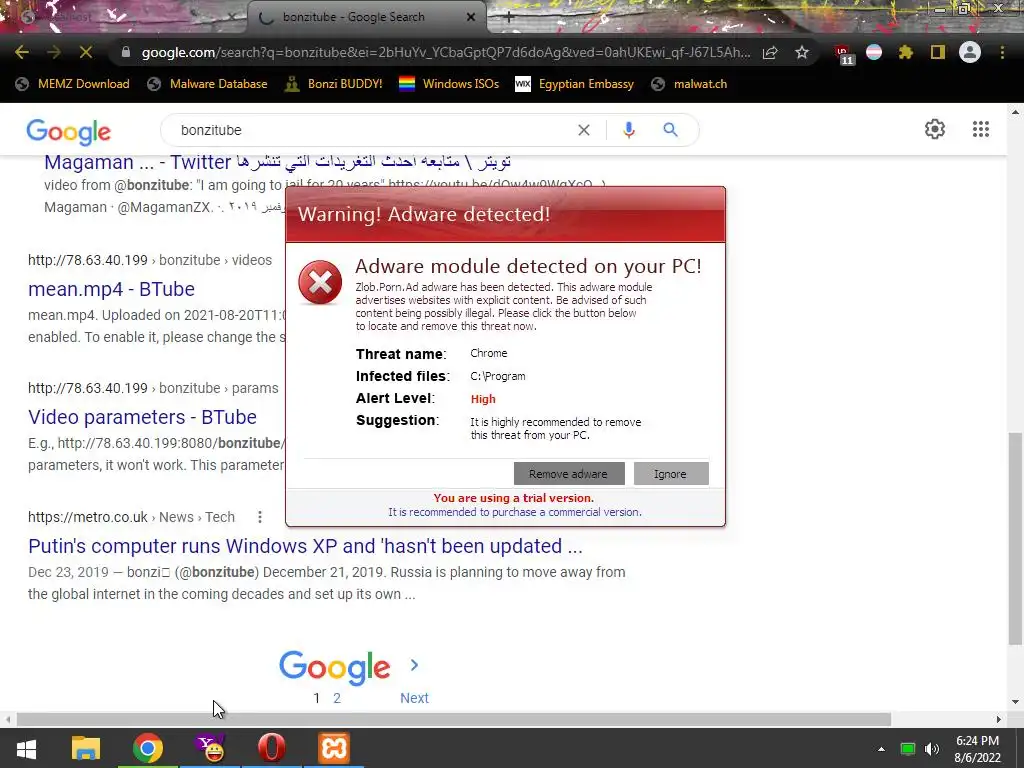Open the mean.mp4 - BTube result
The height and width of the screenshot is (768, 1024).
[x=111, y=289]
